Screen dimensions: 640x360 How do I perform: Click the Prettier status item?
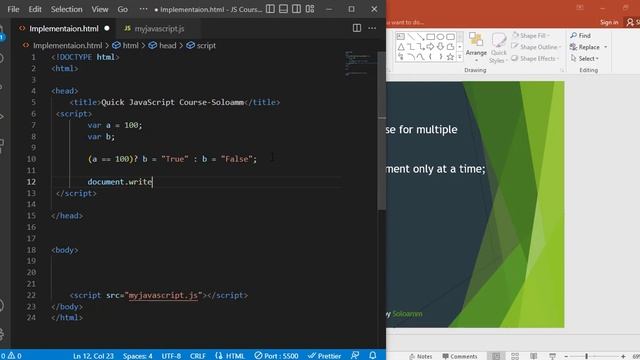click(x=324, y=356)
